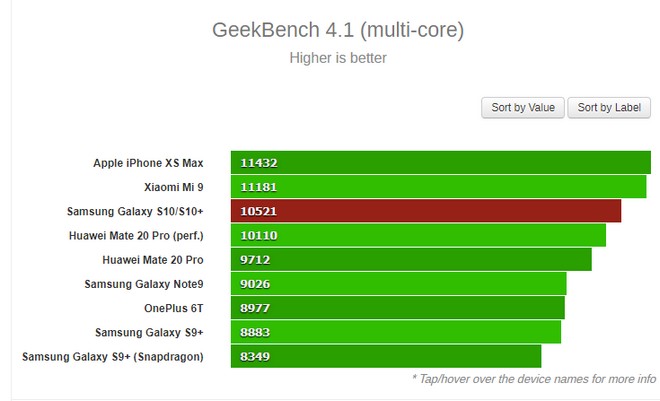
Task: Select the Apple iPhone XS Max label
Action: tap(148, 162)
